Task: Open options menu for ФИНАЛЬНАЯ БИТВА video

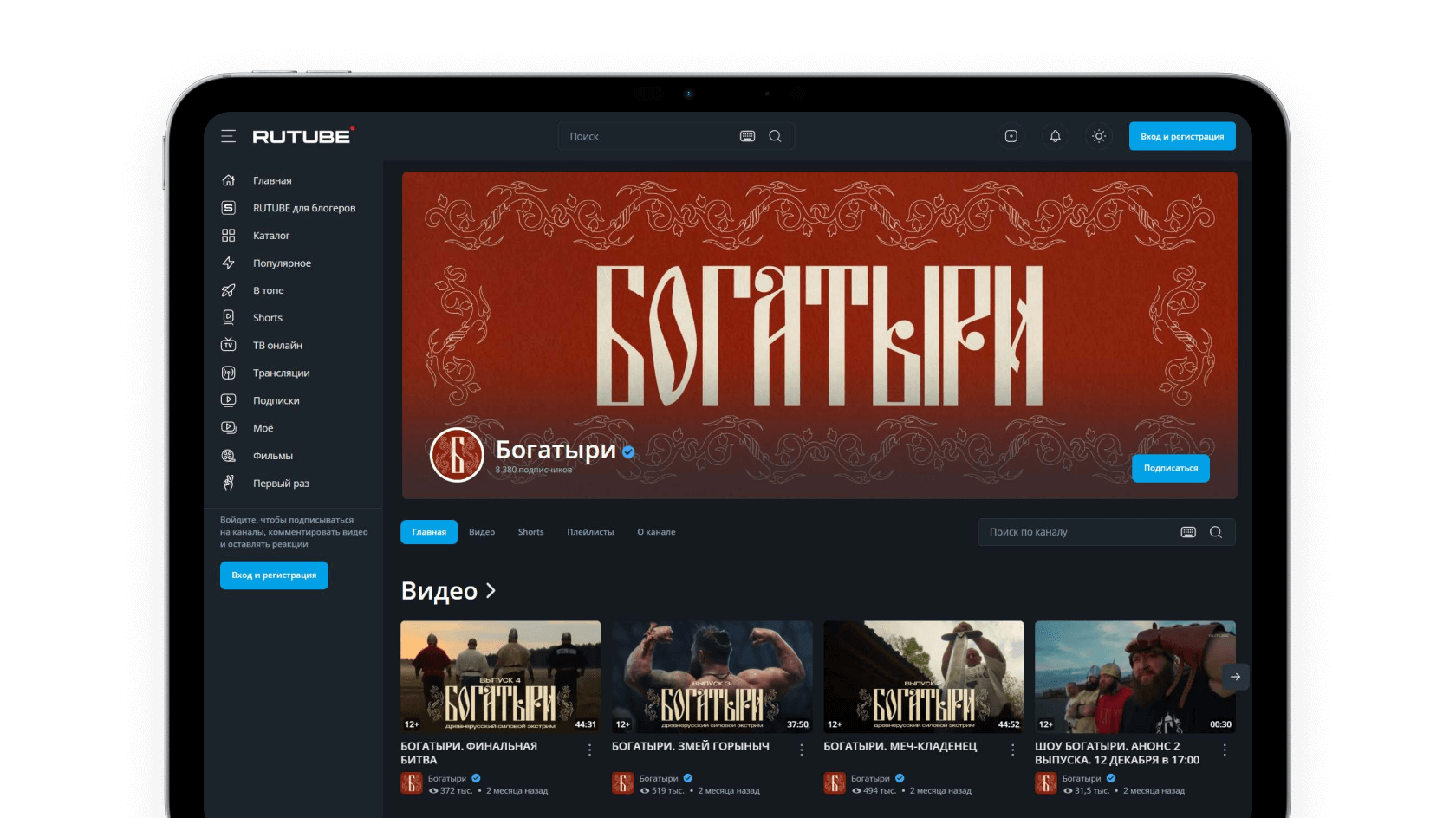Action: [590, 750]
